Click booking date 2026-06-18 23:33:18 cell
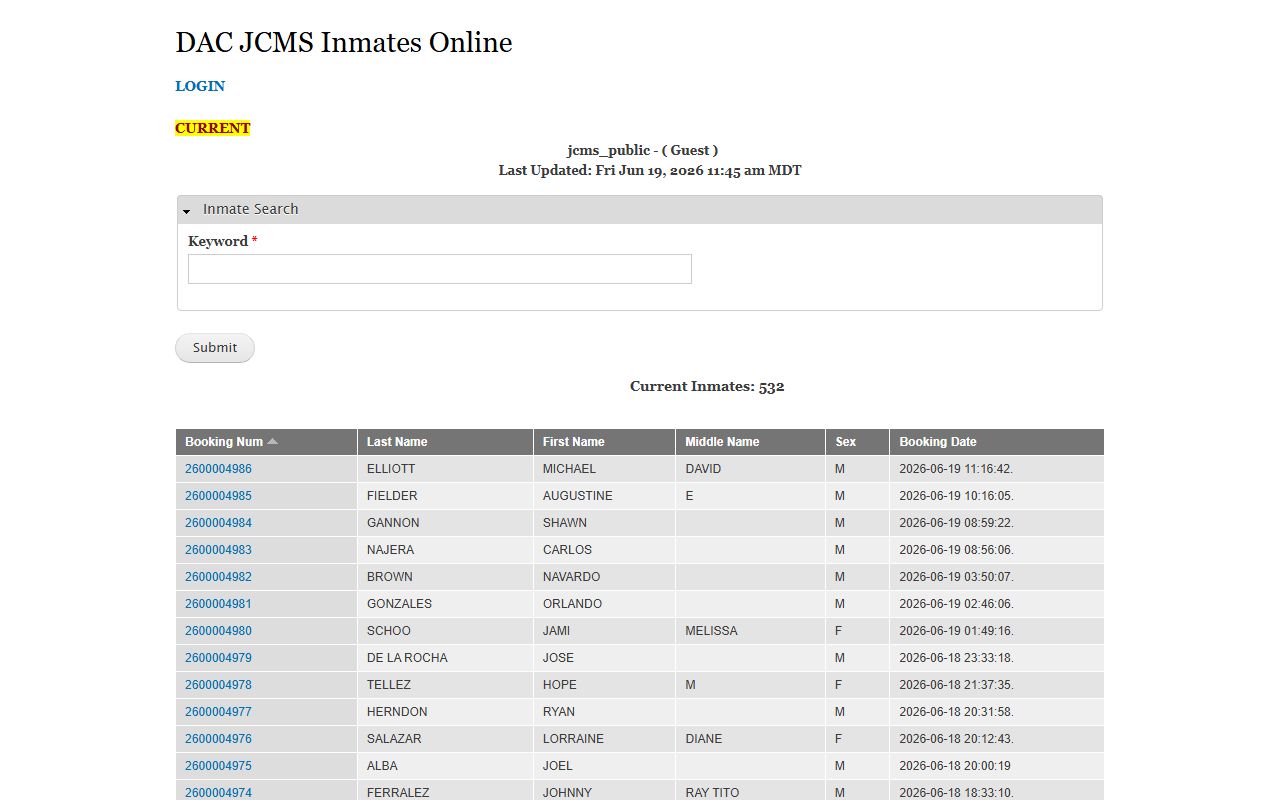The width and height of the screenshot is (1280, 800). [x=997, y=658]
